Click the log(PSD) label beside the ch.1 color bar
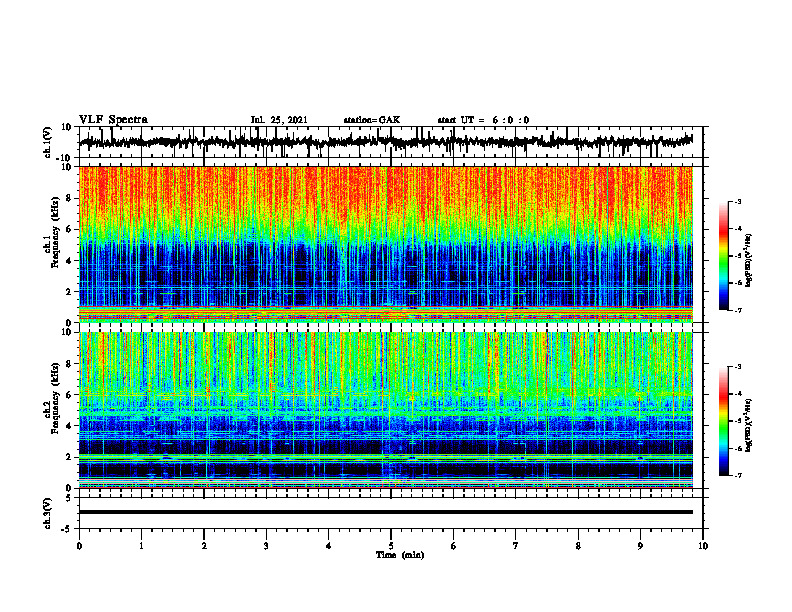The height and width of the screenshot is (612, 792). click(x=749, y=260)
